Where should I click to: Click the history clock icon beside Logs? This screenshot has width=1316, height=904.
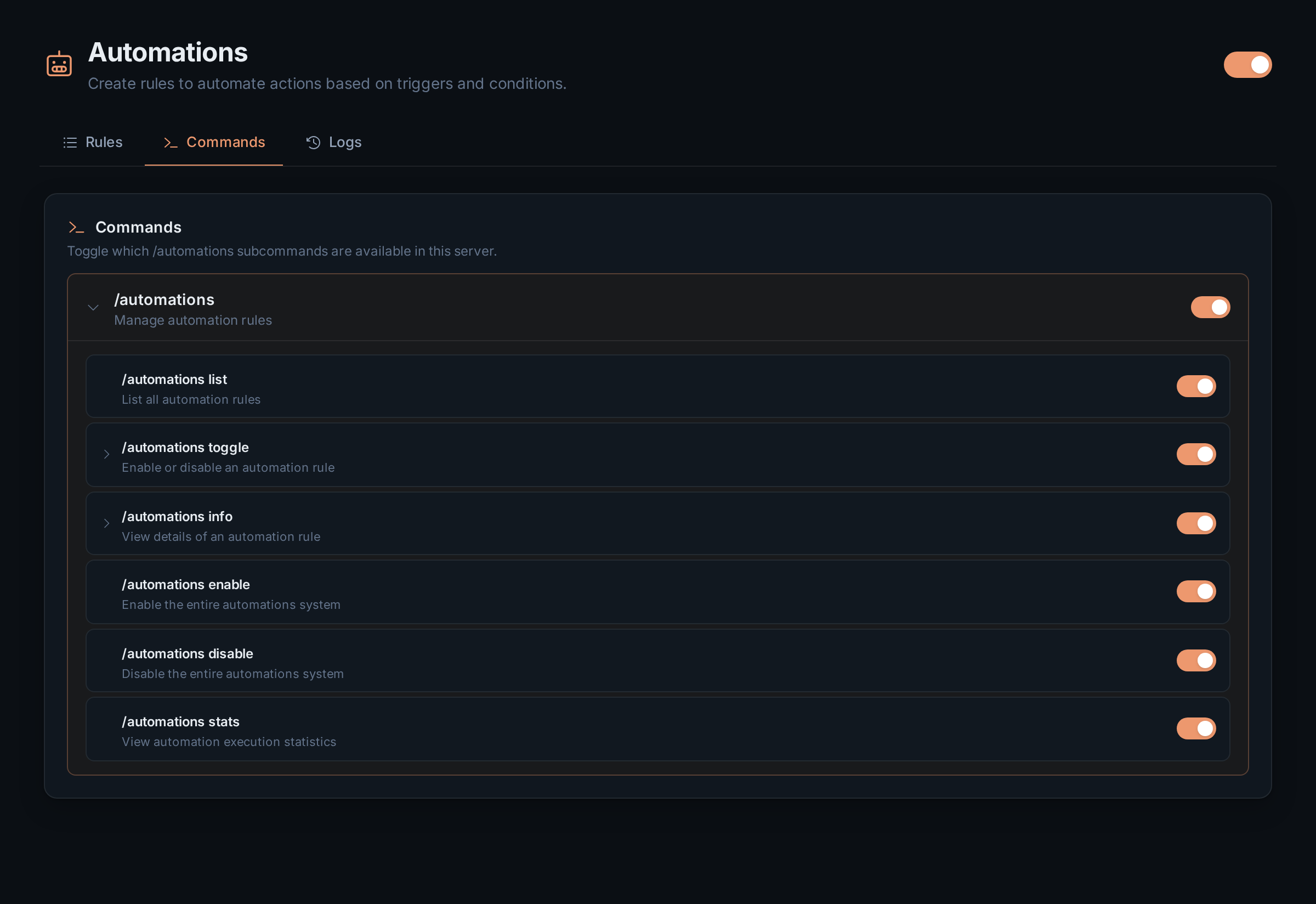point(313,143)
